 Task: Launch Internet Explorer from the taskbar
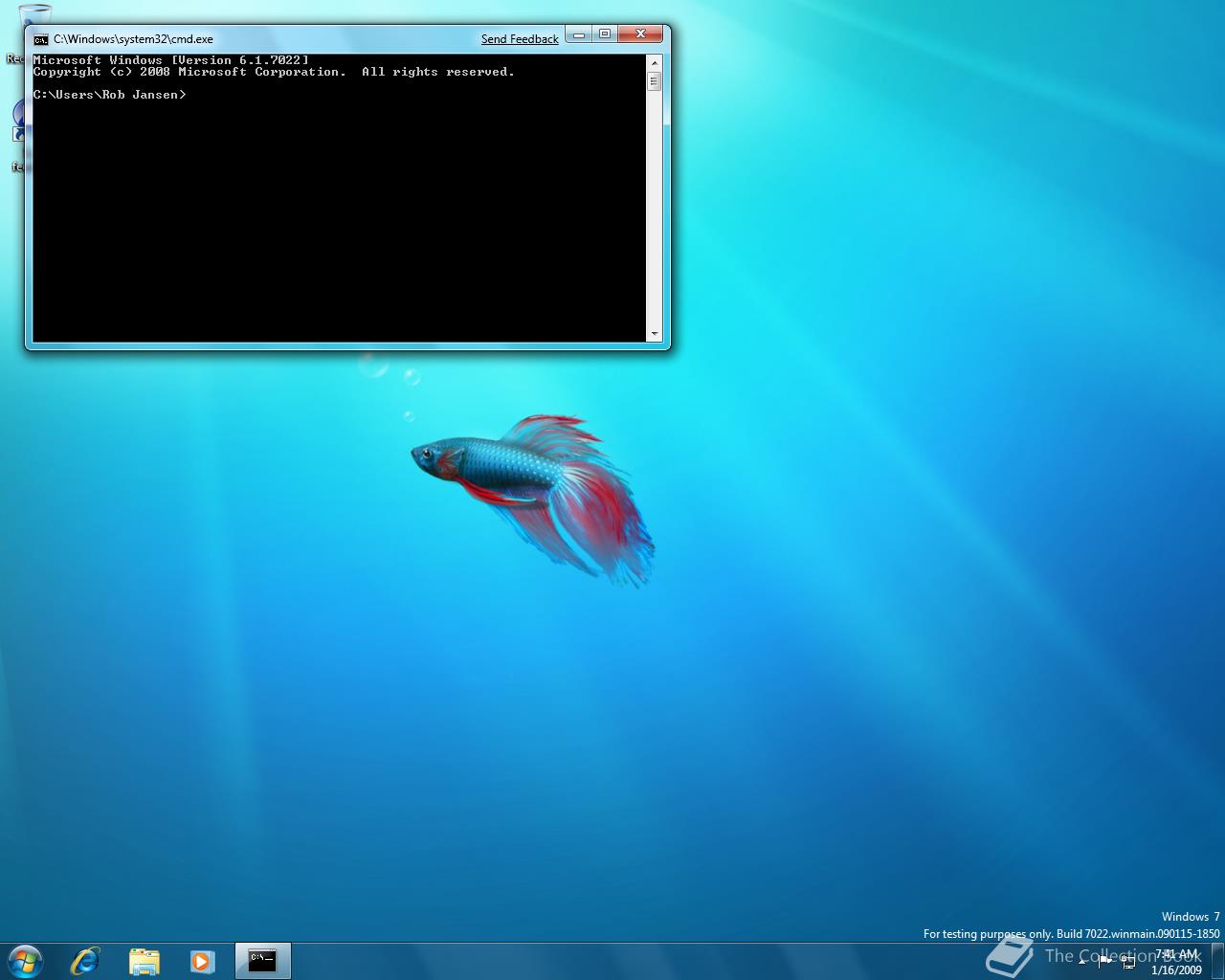click(x=85, y=961)
